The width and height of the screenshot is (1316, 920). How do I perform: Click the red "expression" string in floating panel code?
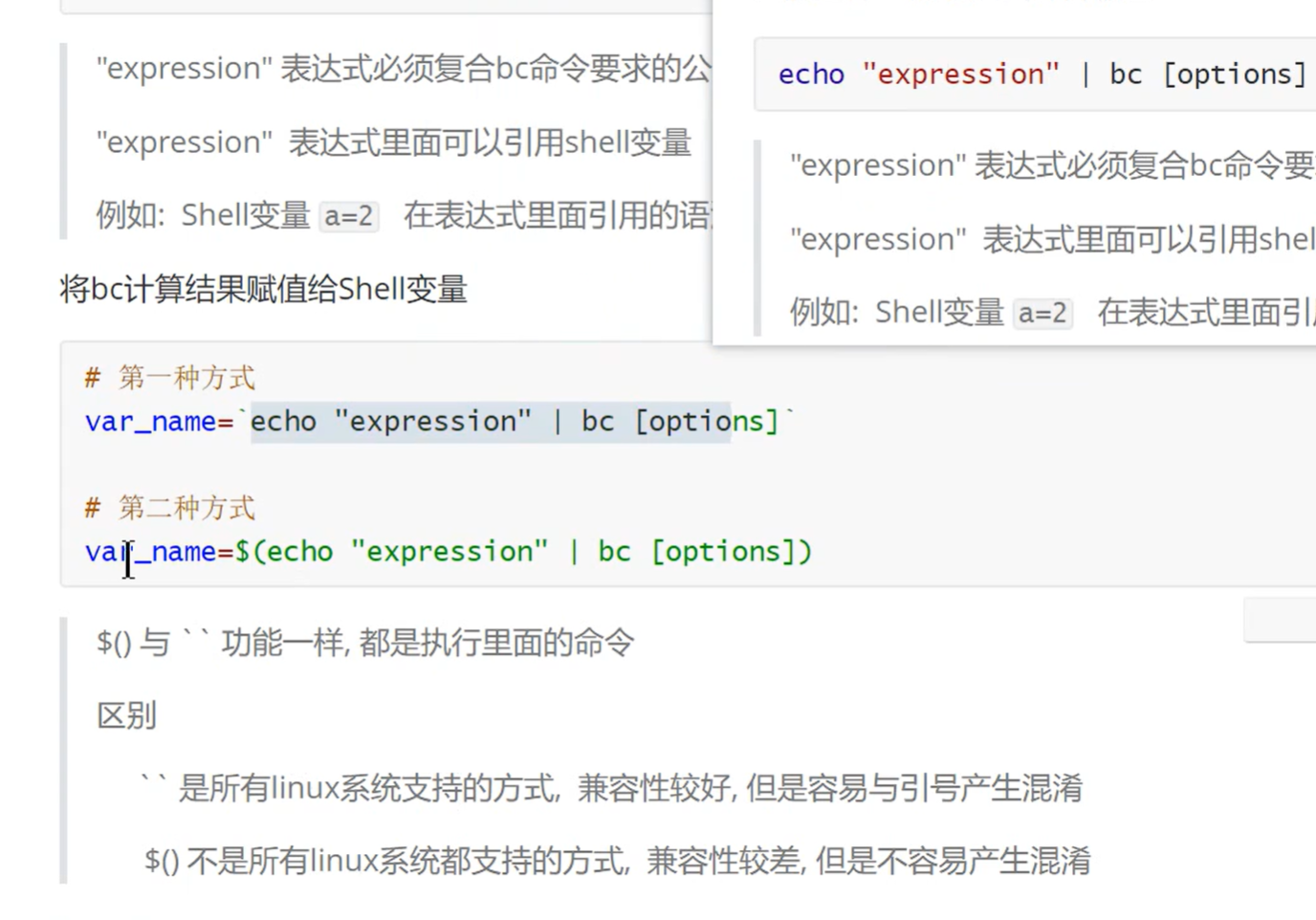[x=960, y=75]
